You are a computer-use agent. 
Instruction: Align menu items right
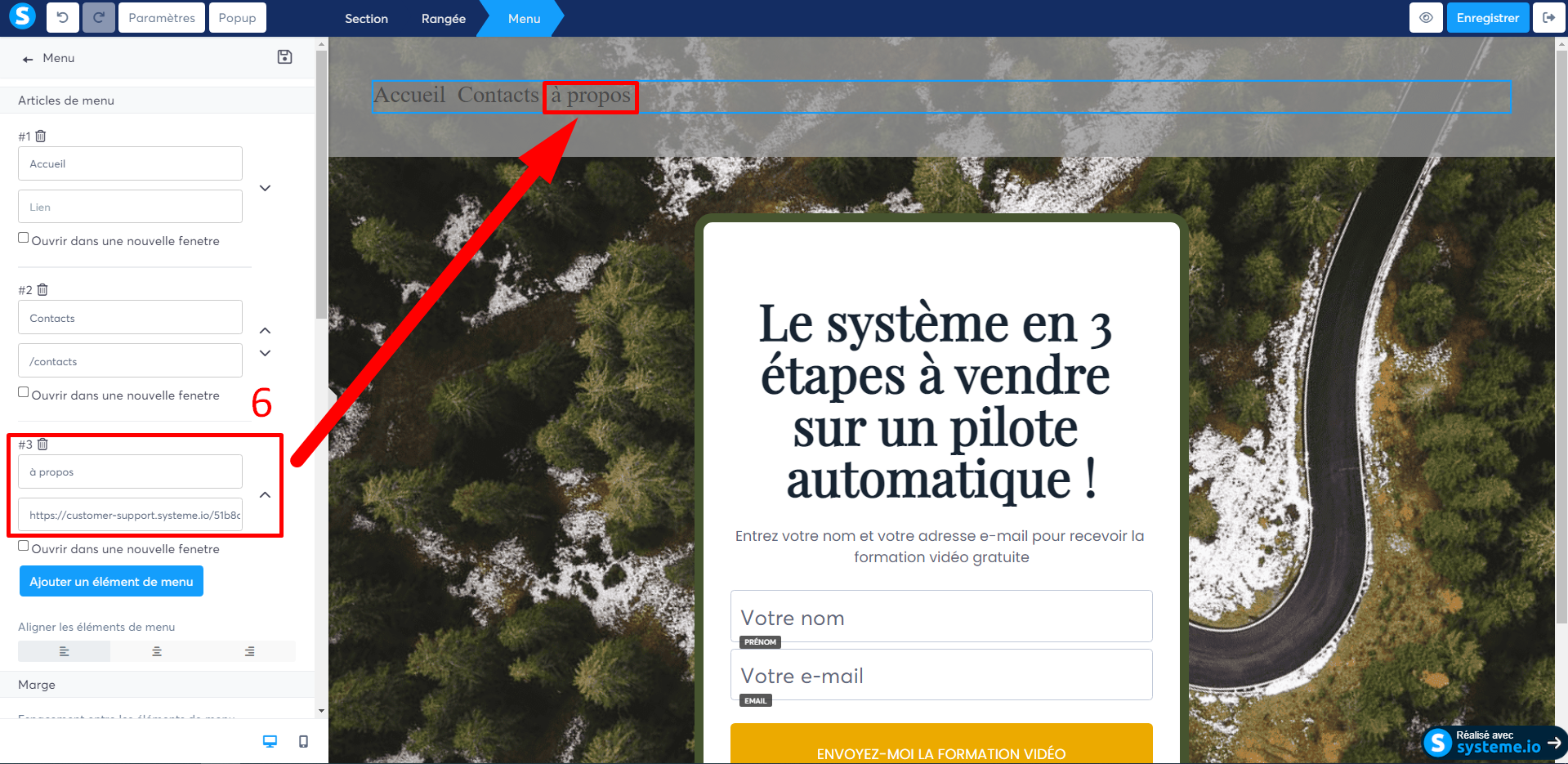tap(249, 651)
